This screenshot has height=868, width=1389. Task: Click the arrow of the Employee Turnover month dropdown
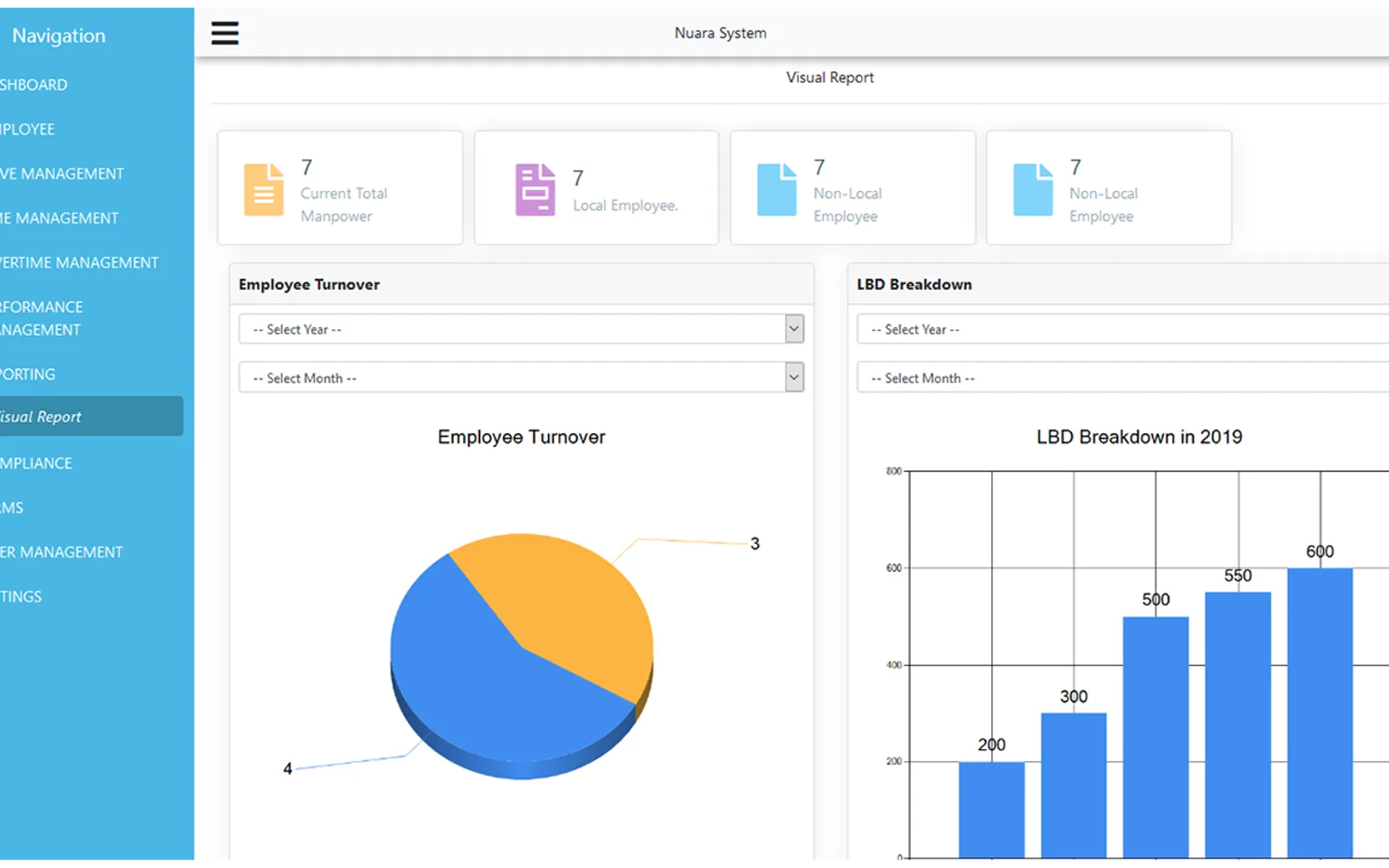click(x=793, y=378)
